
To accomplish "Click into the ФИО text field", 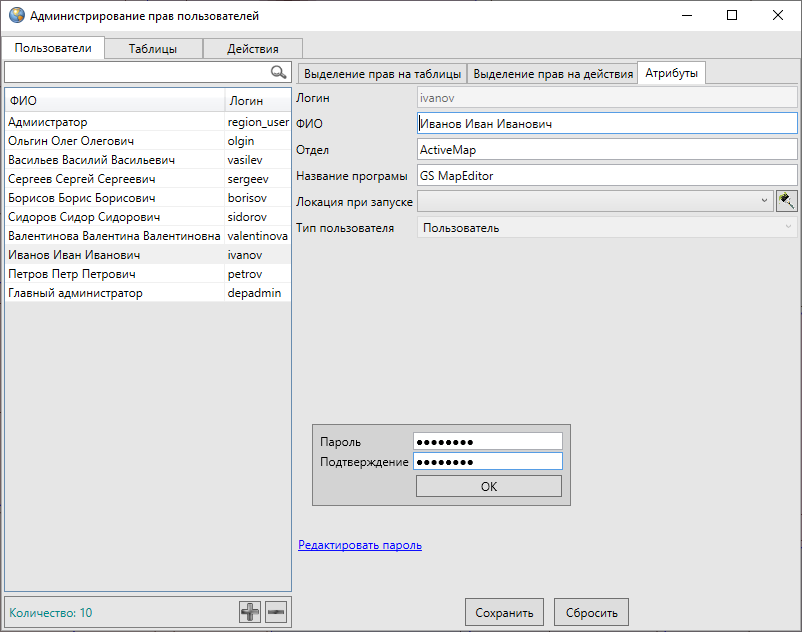I will (606, 124).
